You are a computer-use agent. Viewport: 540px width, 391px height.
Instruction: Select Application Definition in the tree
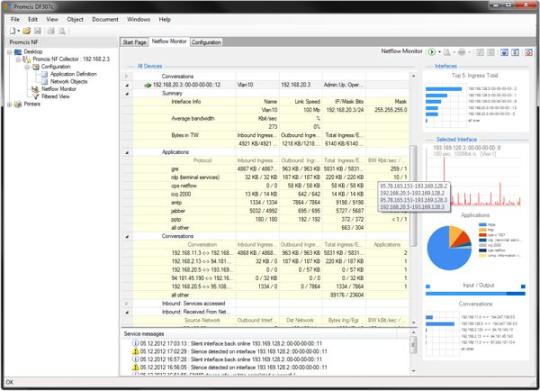(x=73, y=74)
